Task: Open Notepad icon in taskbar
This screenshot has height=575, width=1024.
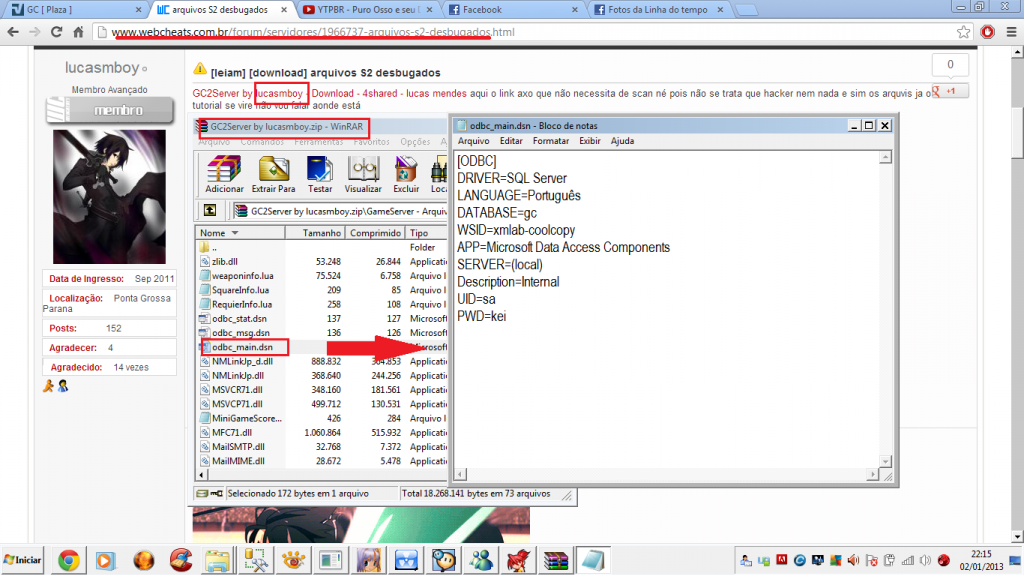Action: click(592, 561)
